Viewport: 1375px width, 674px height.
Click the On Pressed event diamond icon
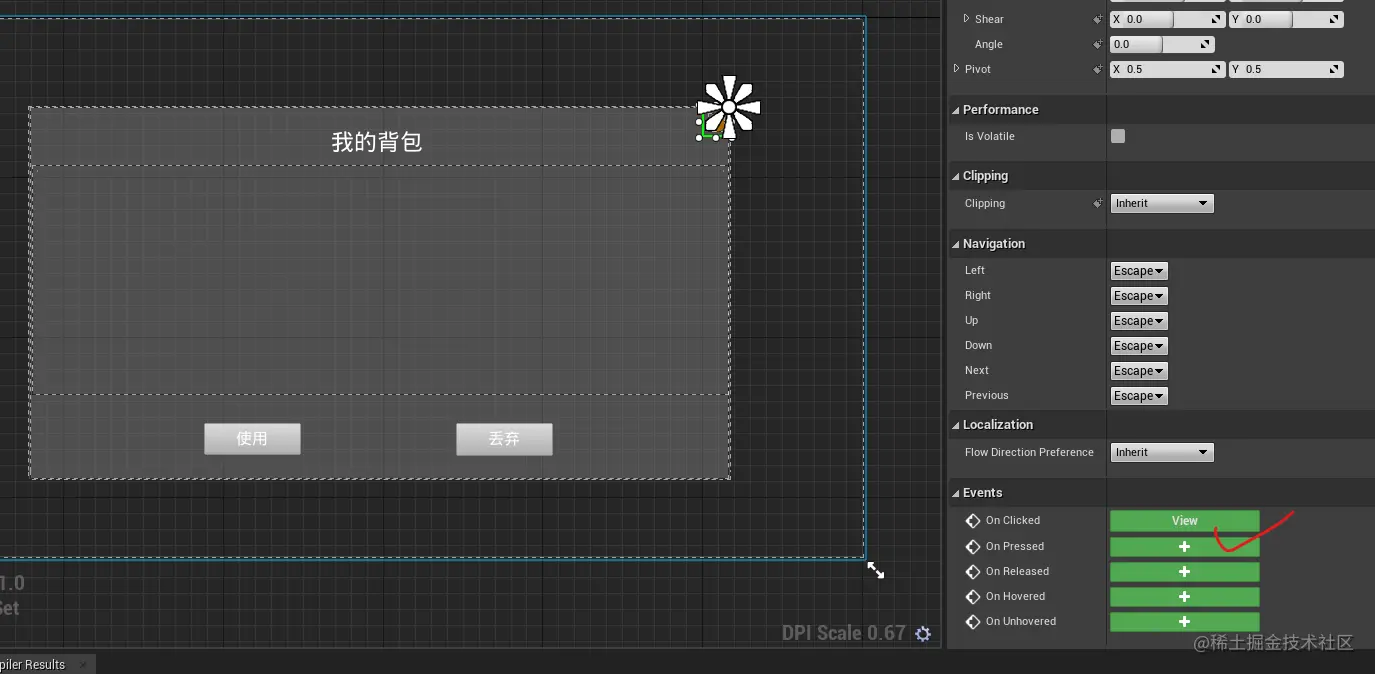973,547
